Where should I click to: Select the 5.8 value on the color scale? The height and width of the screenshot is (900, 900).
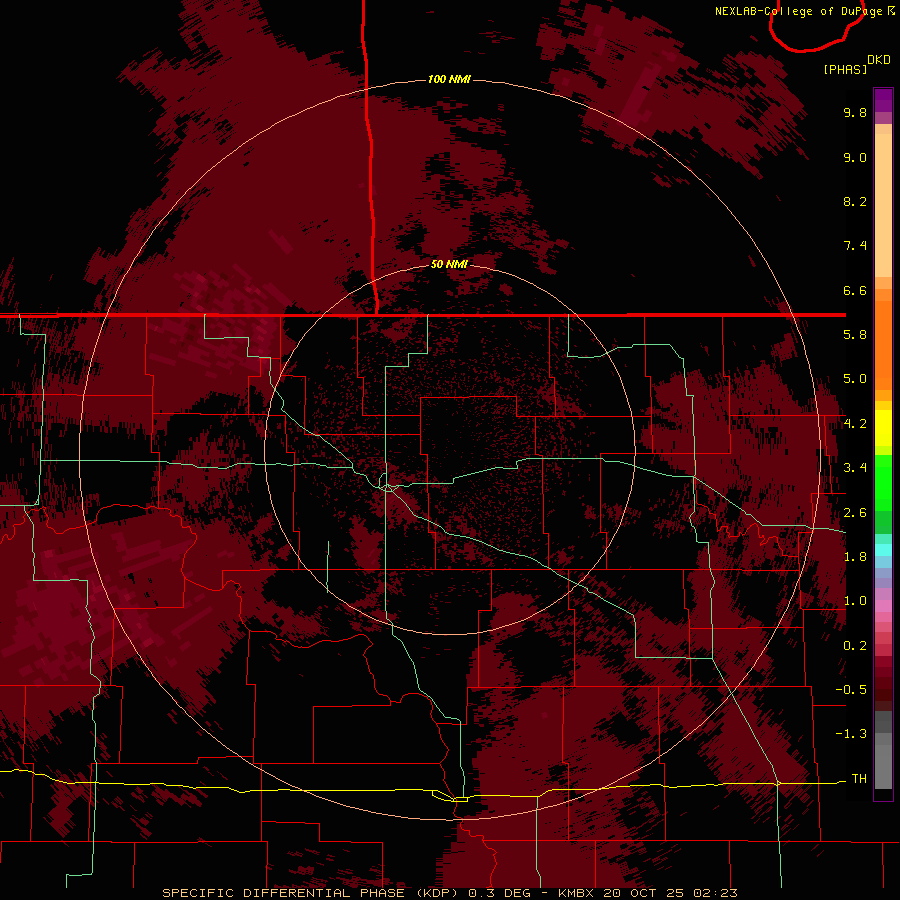(855, 335)
